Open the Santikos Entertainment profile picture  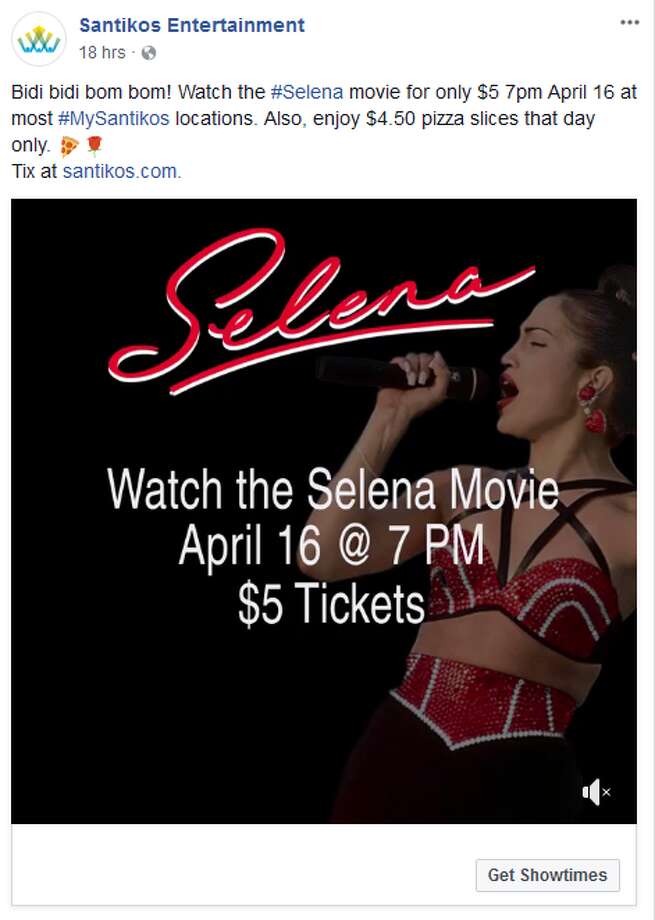pos(39,39)
